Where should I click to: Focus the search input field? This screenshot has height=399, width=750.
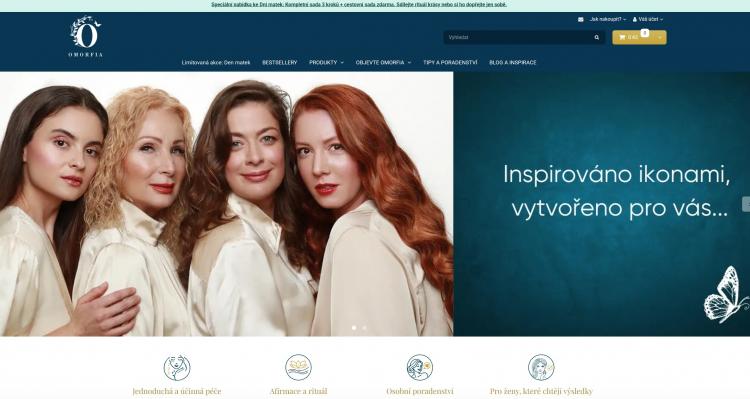(518, 37)
